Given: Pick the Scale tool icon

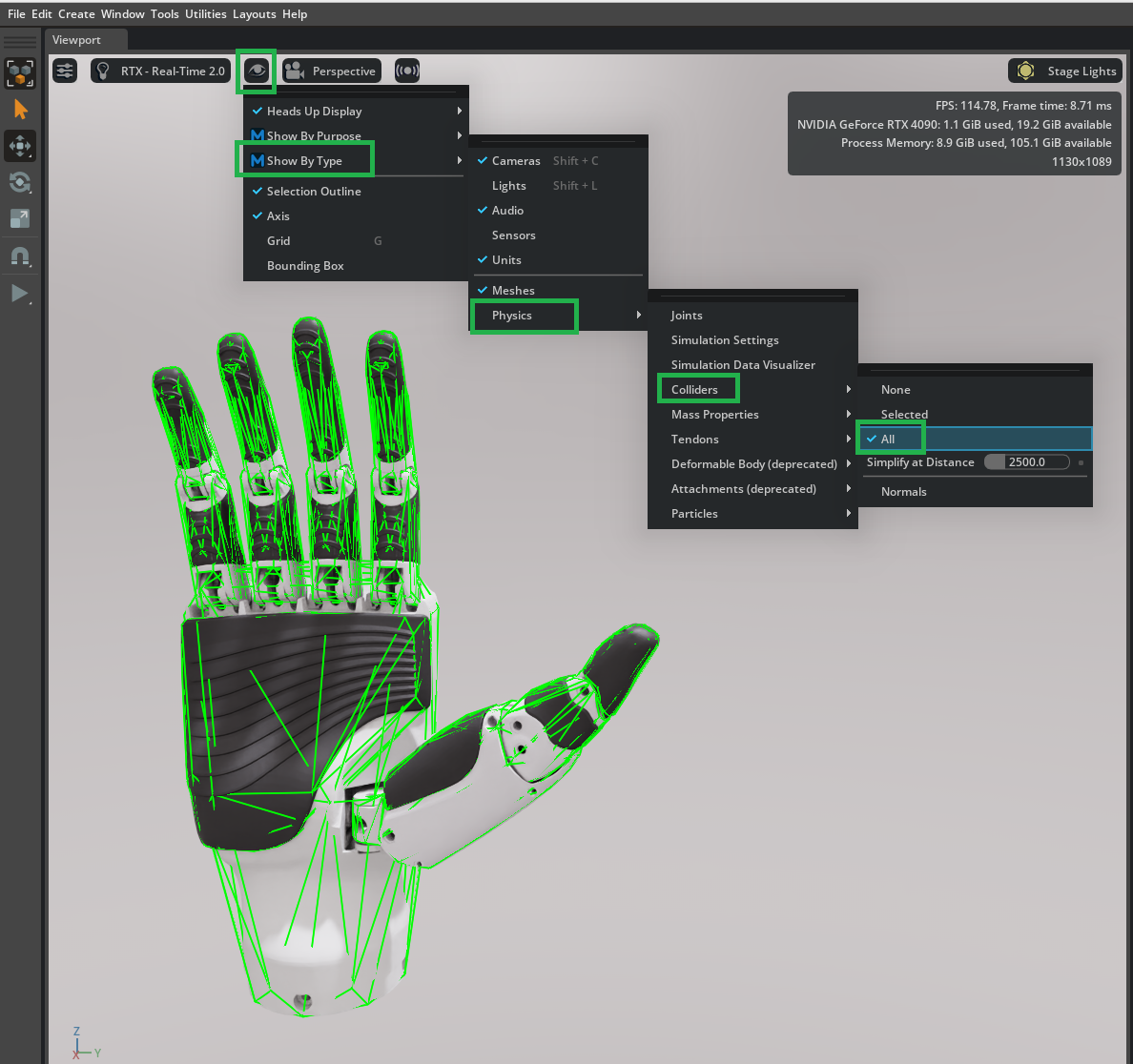Looking at the screenshot, I should click(x=20, y=218).
